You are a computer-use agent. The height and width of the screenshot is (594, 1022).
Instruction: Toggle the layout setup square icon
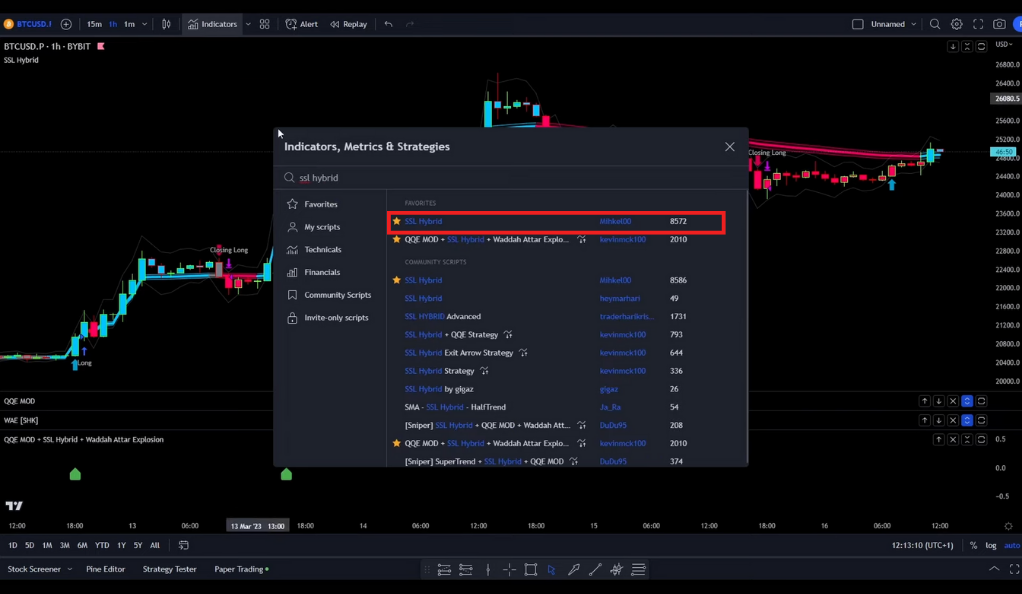click(858, 24)
